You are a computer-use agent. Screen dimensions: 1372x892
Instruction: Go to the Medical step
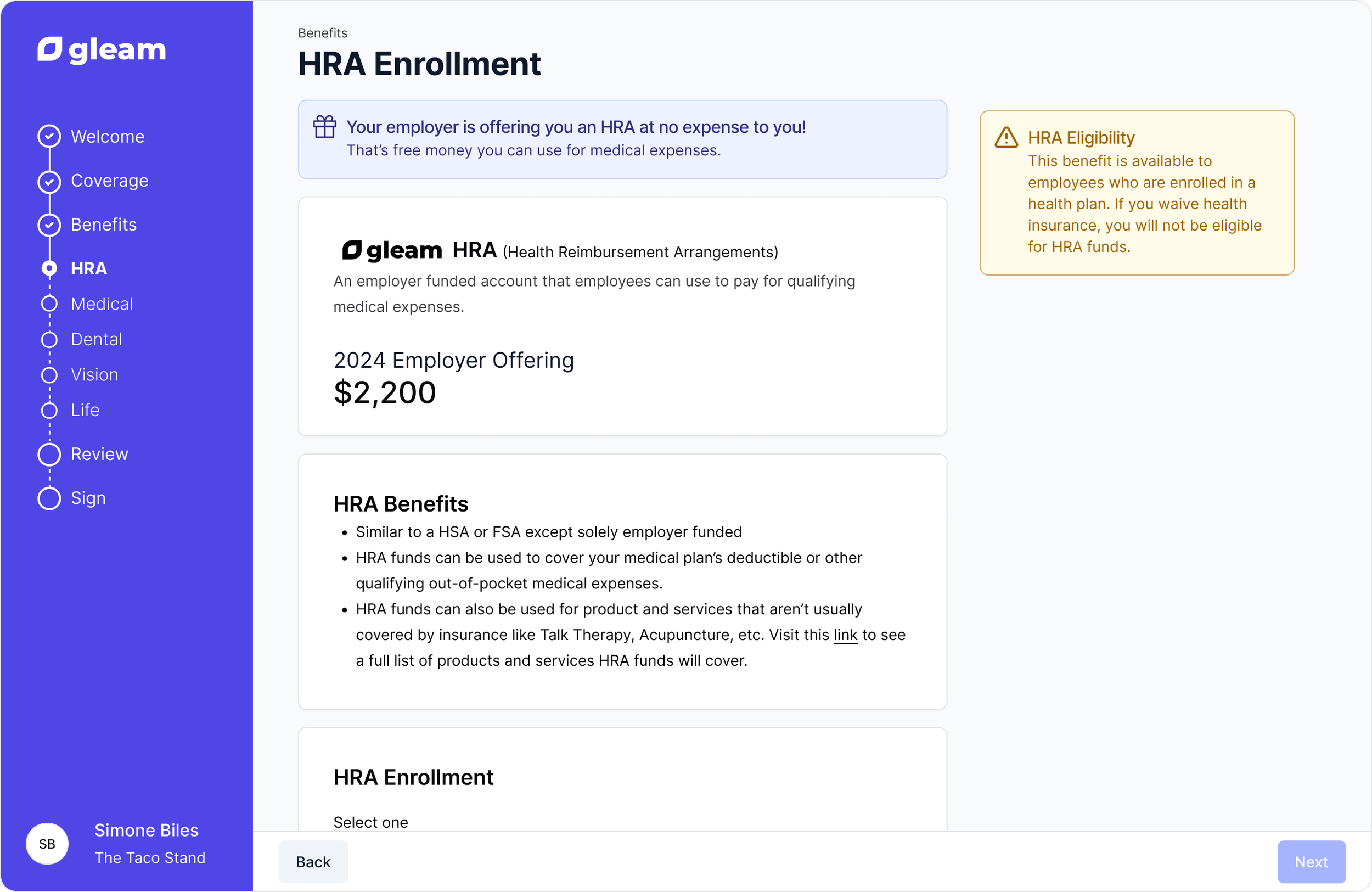[x=102, y=304]
